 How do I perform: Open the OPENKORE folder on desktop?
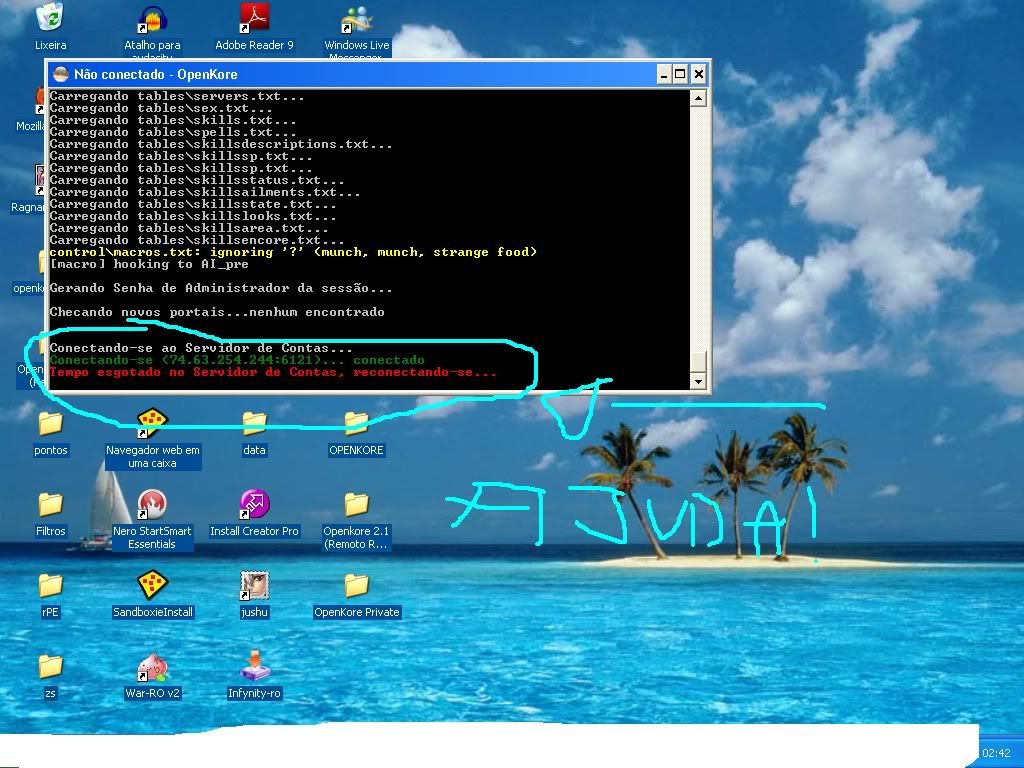click(x=356, y=425)
